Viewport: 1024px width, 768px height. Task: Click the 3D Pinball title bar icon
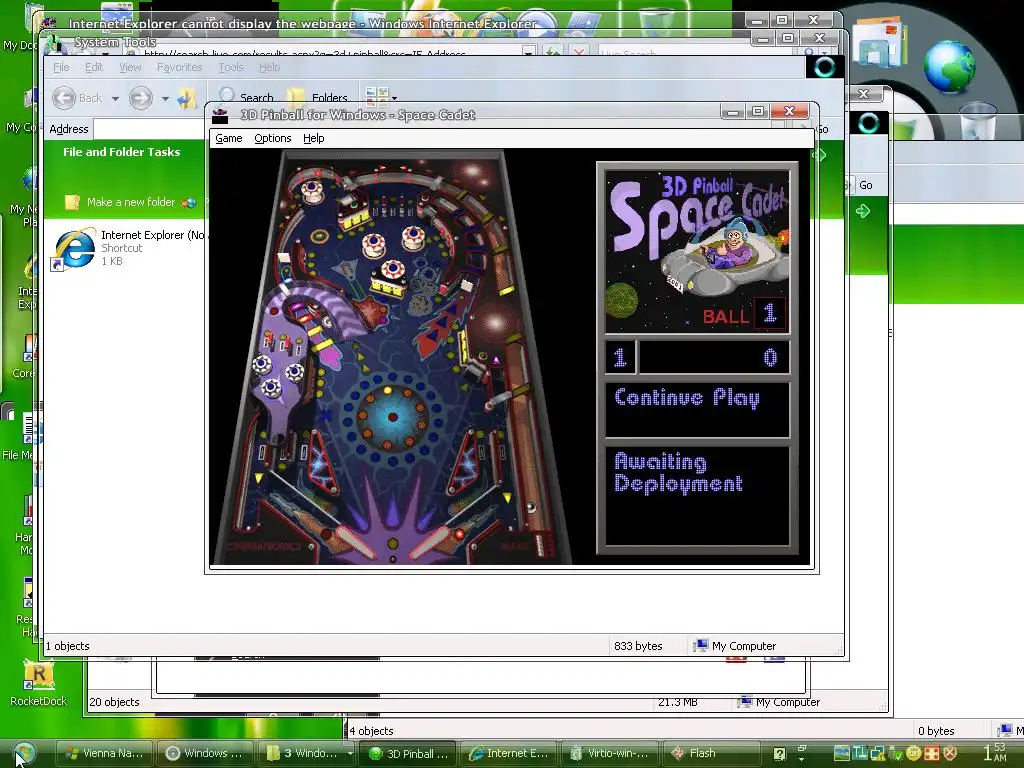pos(220,116)
